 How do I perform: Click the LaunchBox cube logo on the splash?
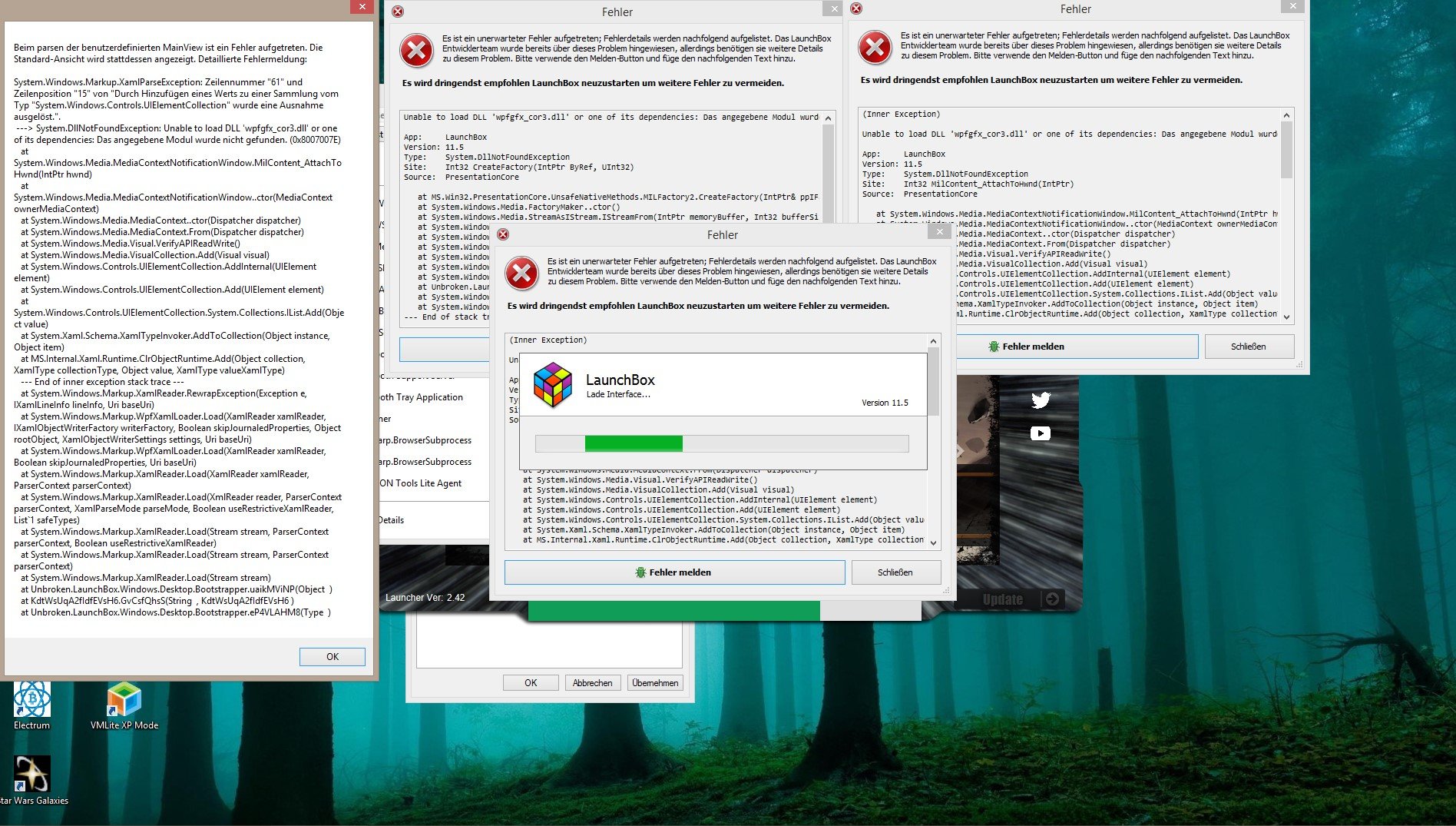click(x=553, y=384)
